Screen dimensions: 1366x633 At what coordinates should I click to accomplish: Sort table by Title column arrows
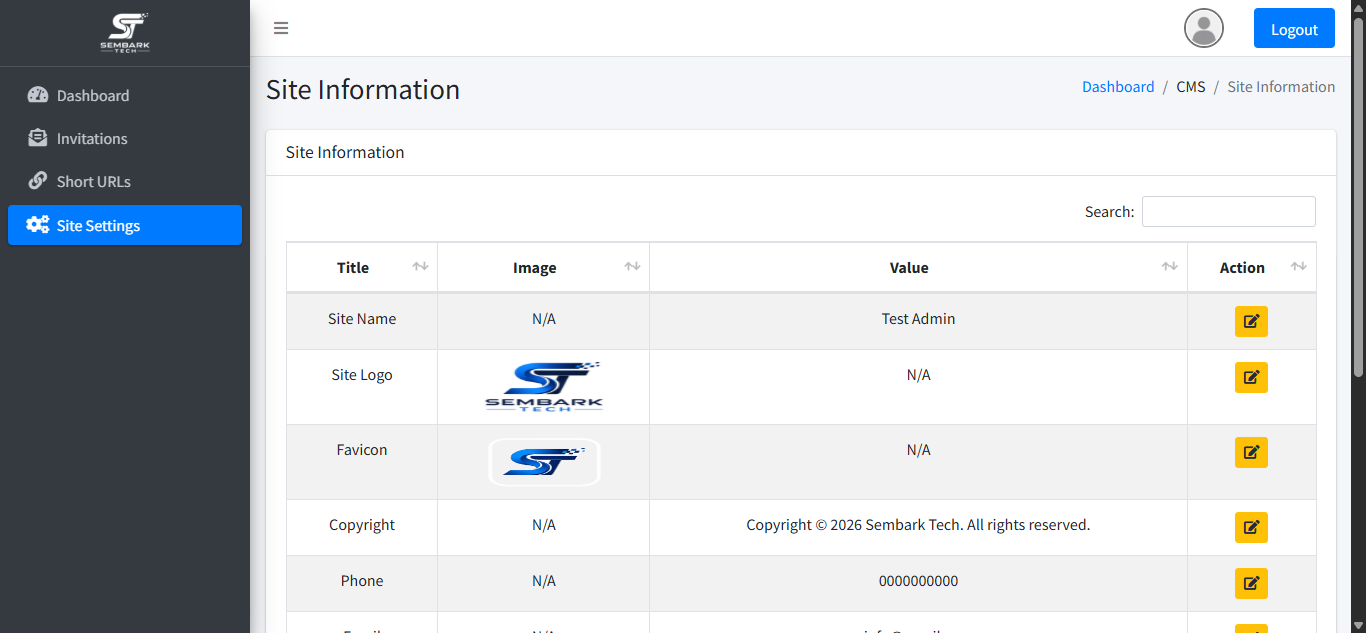pyautogui.click(x=420, y=266)
